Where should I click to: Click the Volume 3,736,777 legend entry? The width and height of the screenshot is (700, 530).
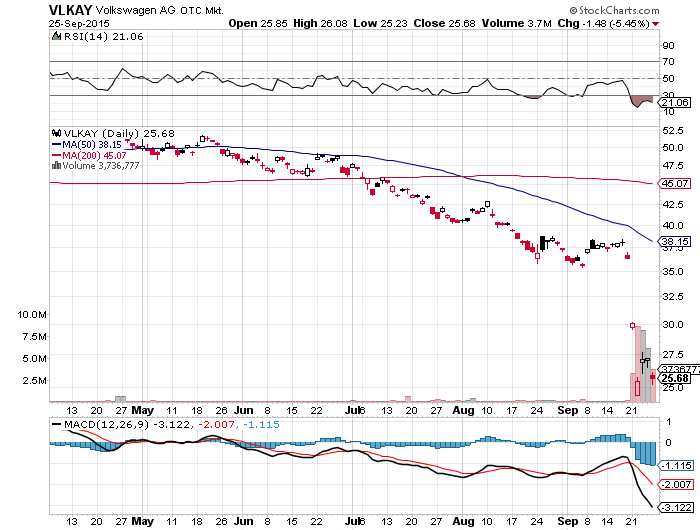100,166
